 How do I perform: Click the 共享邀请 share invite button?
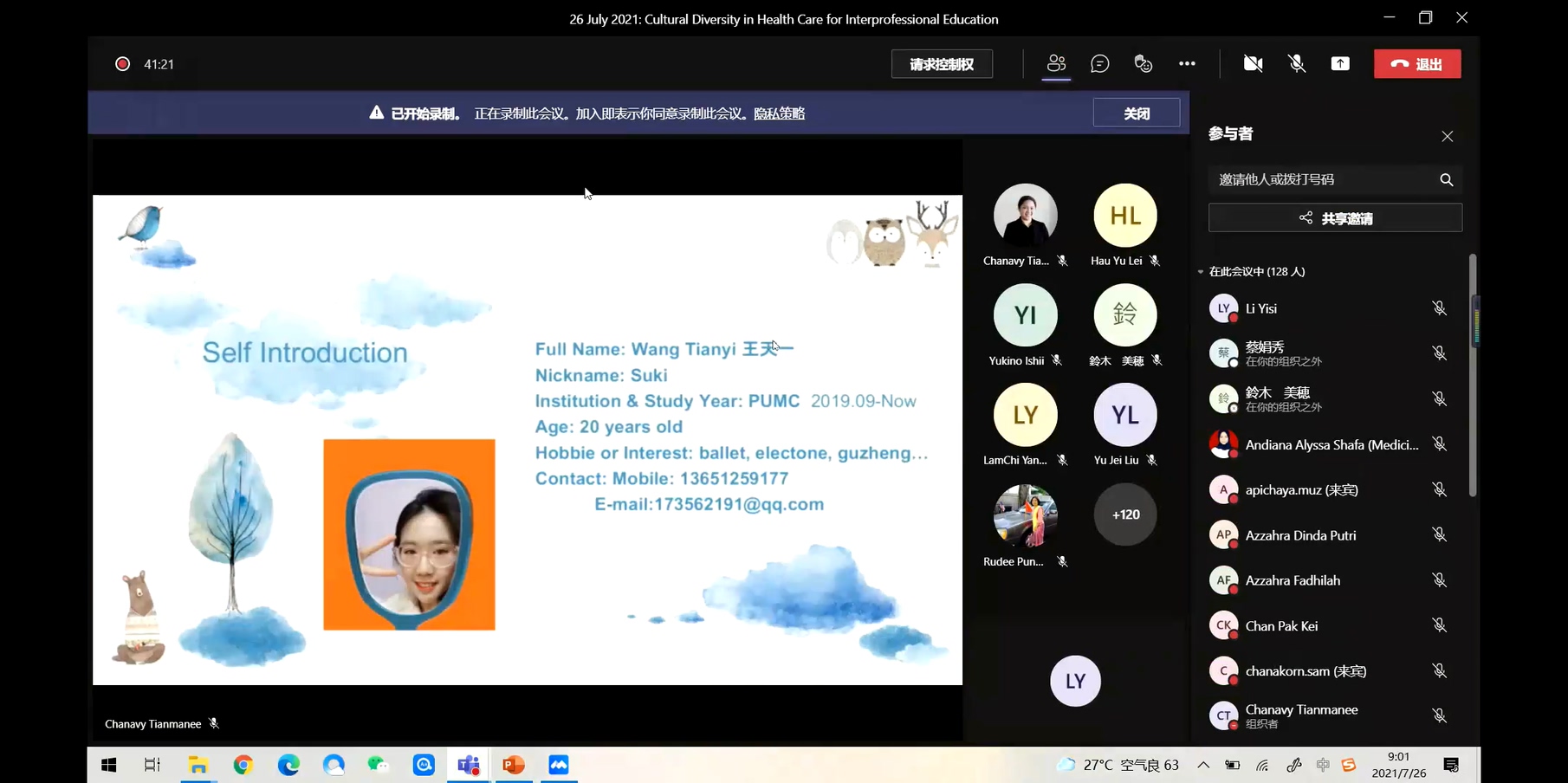(x=1335, y=218)
